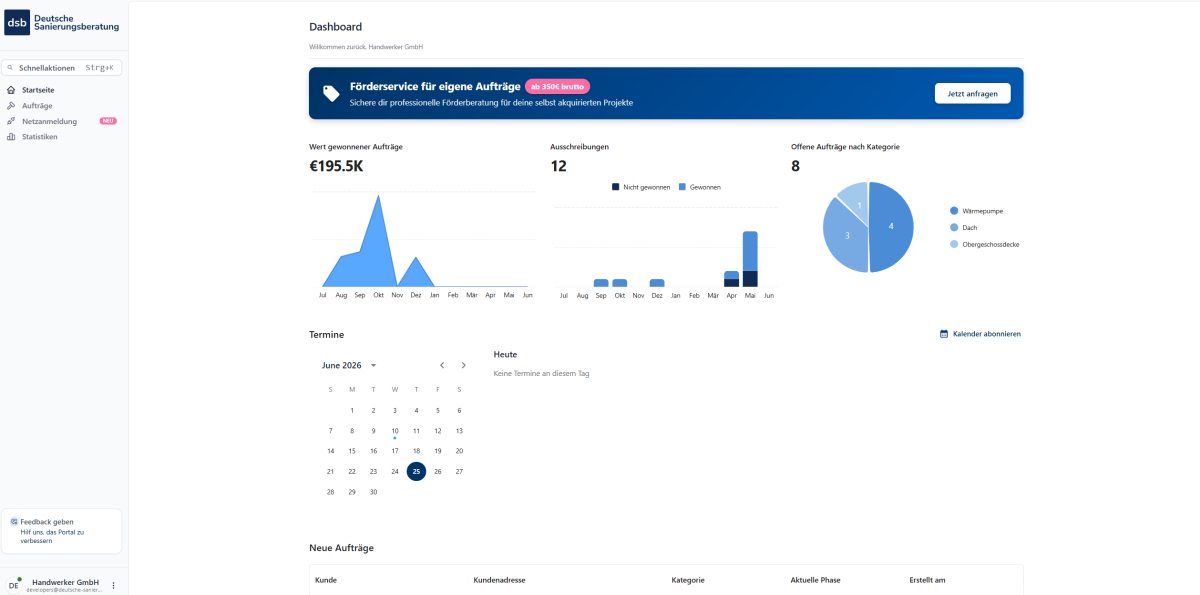Toggle the Gewonnen legend entry

(x=700, y=187)
